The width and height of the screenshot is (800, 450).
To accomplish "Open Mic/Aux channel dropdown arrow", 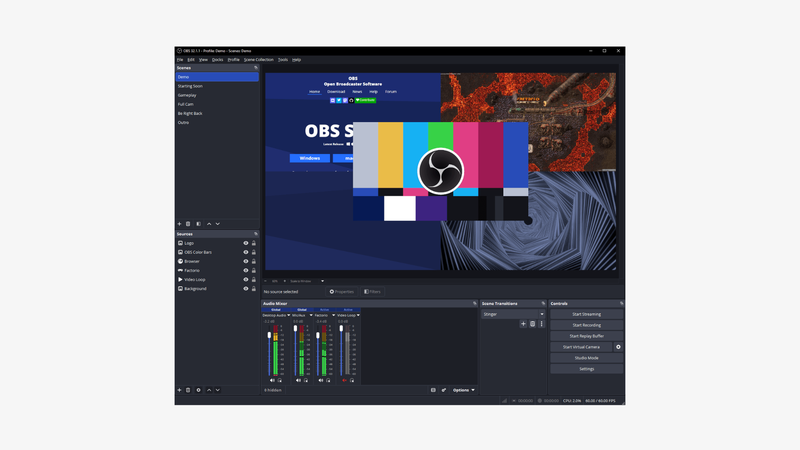I will point(311,315).
